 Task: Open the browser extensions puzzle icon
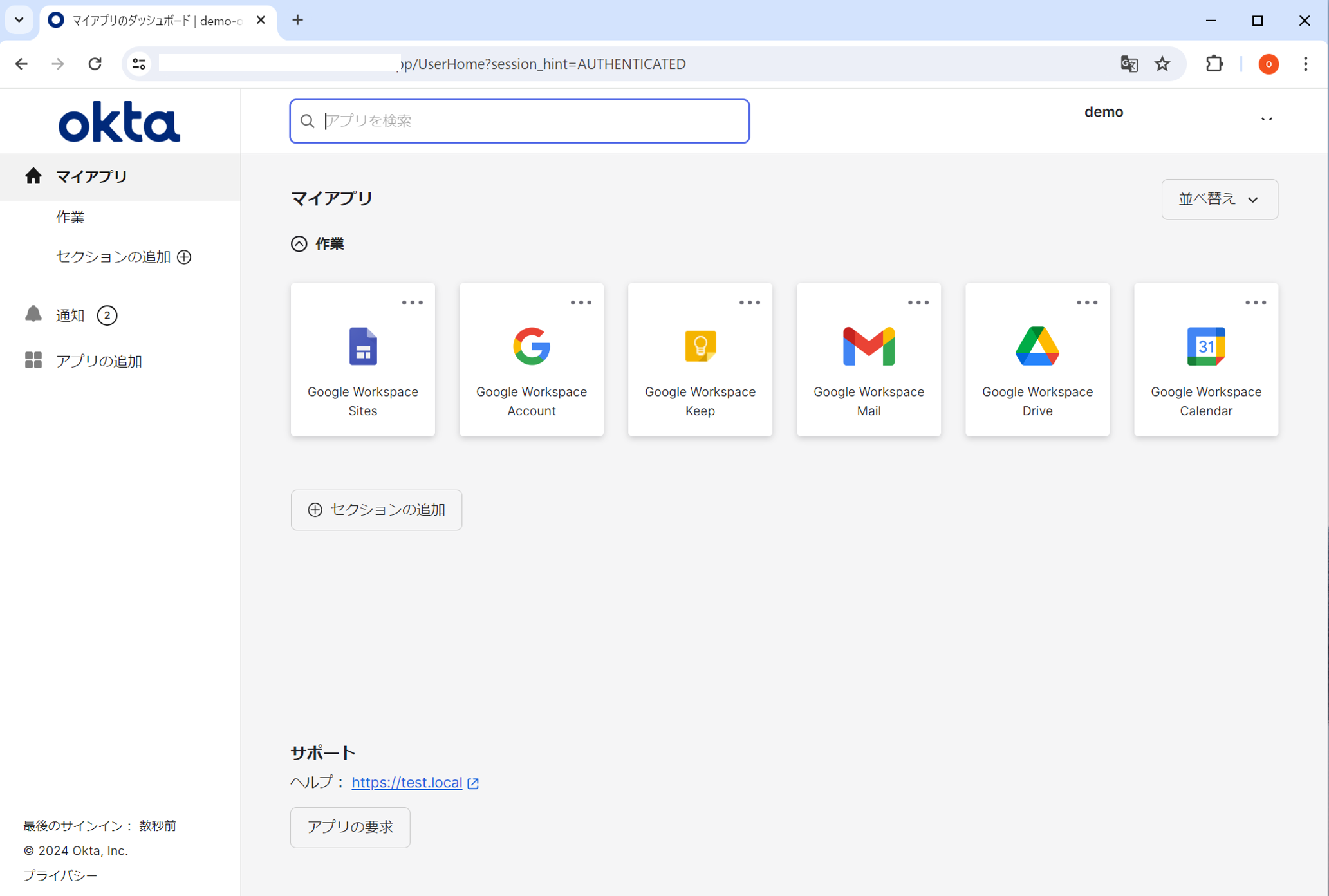coord(1214,64)
